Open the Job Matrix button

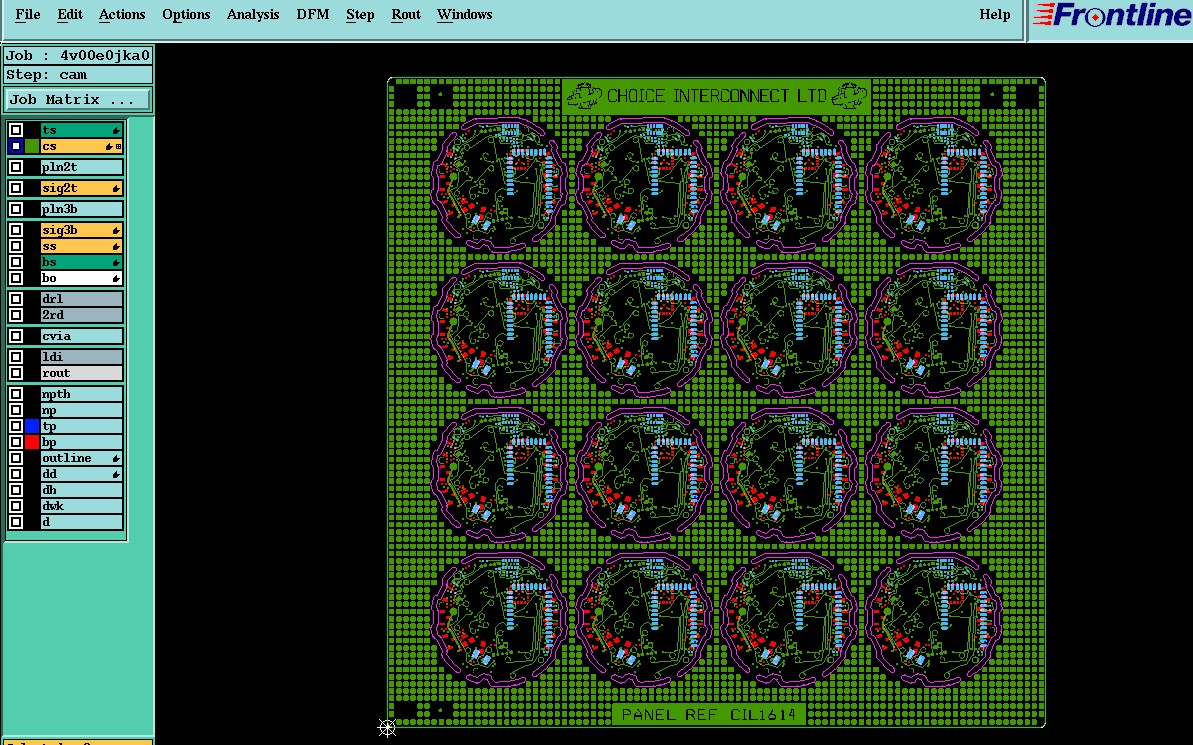click(78, 100)
